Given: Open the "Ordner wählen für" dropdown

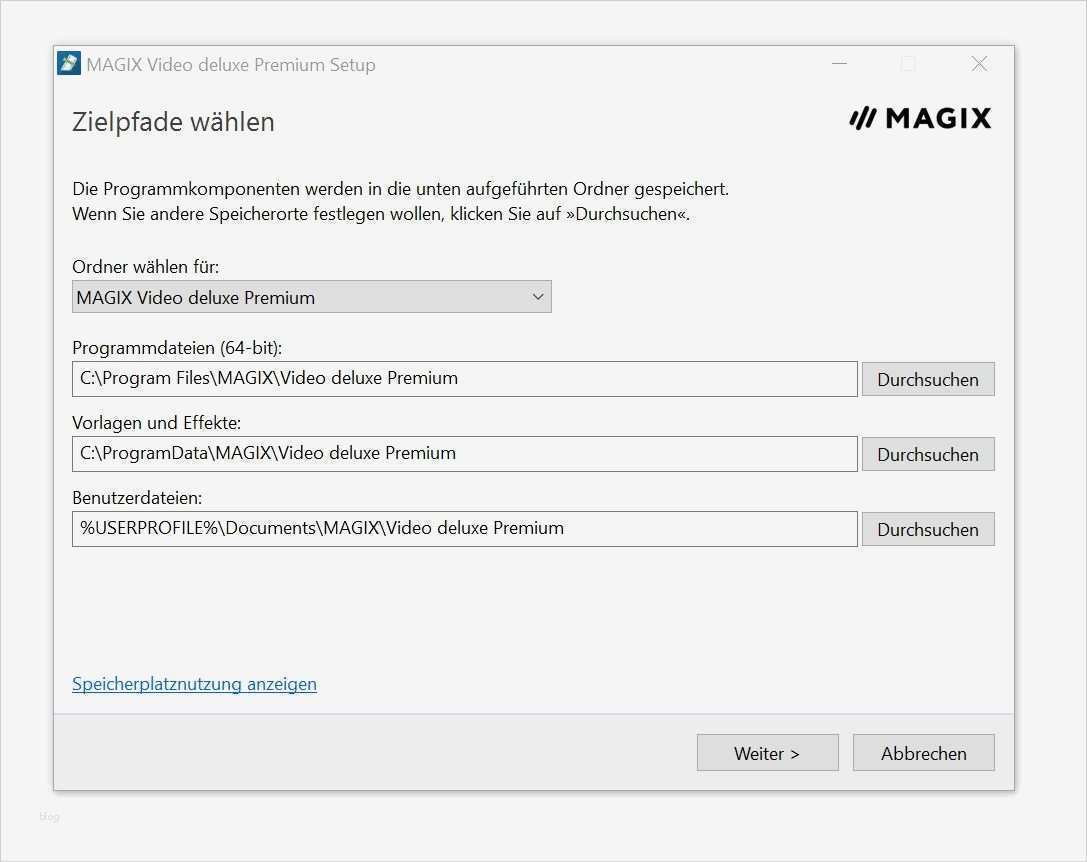Looking at the screenshot, I should [x=312, y=297].
